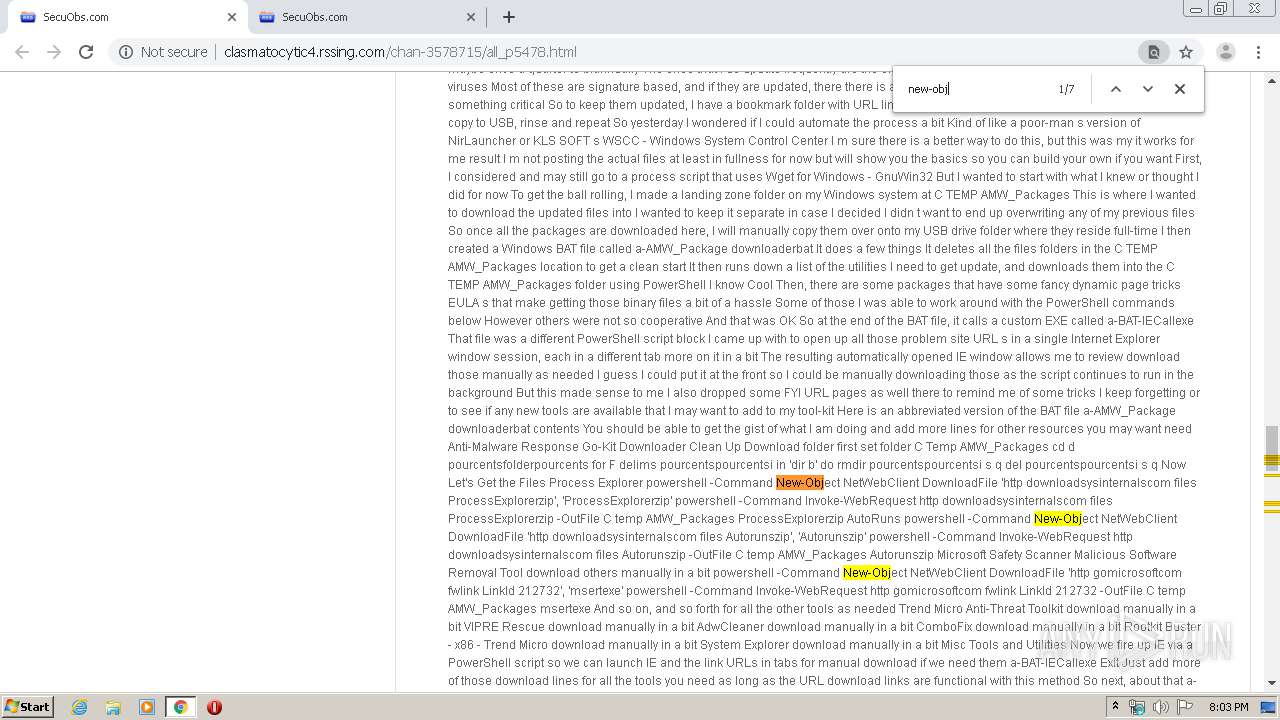Click the address bar URL
The height and width of the screenshot is (720, 1280).
(400, 52)
